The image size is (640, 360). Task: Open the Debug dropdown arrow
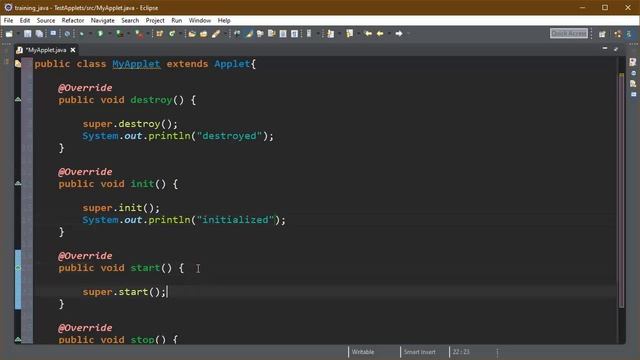(x=91, y=33)
